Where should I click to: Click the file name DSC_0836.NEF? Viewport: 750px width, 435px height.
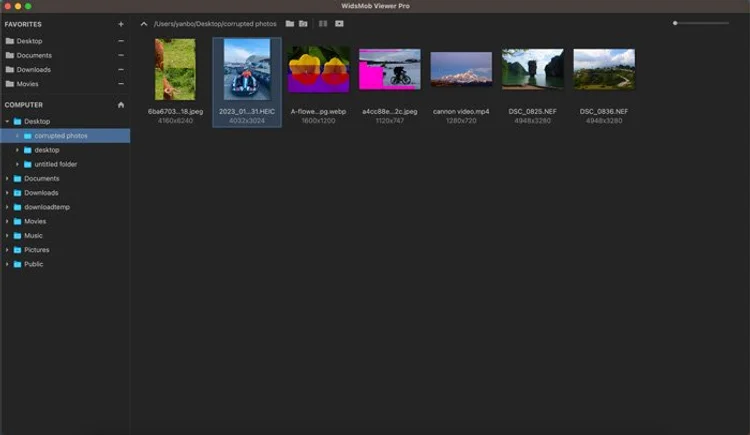click(x=604, y=112)
